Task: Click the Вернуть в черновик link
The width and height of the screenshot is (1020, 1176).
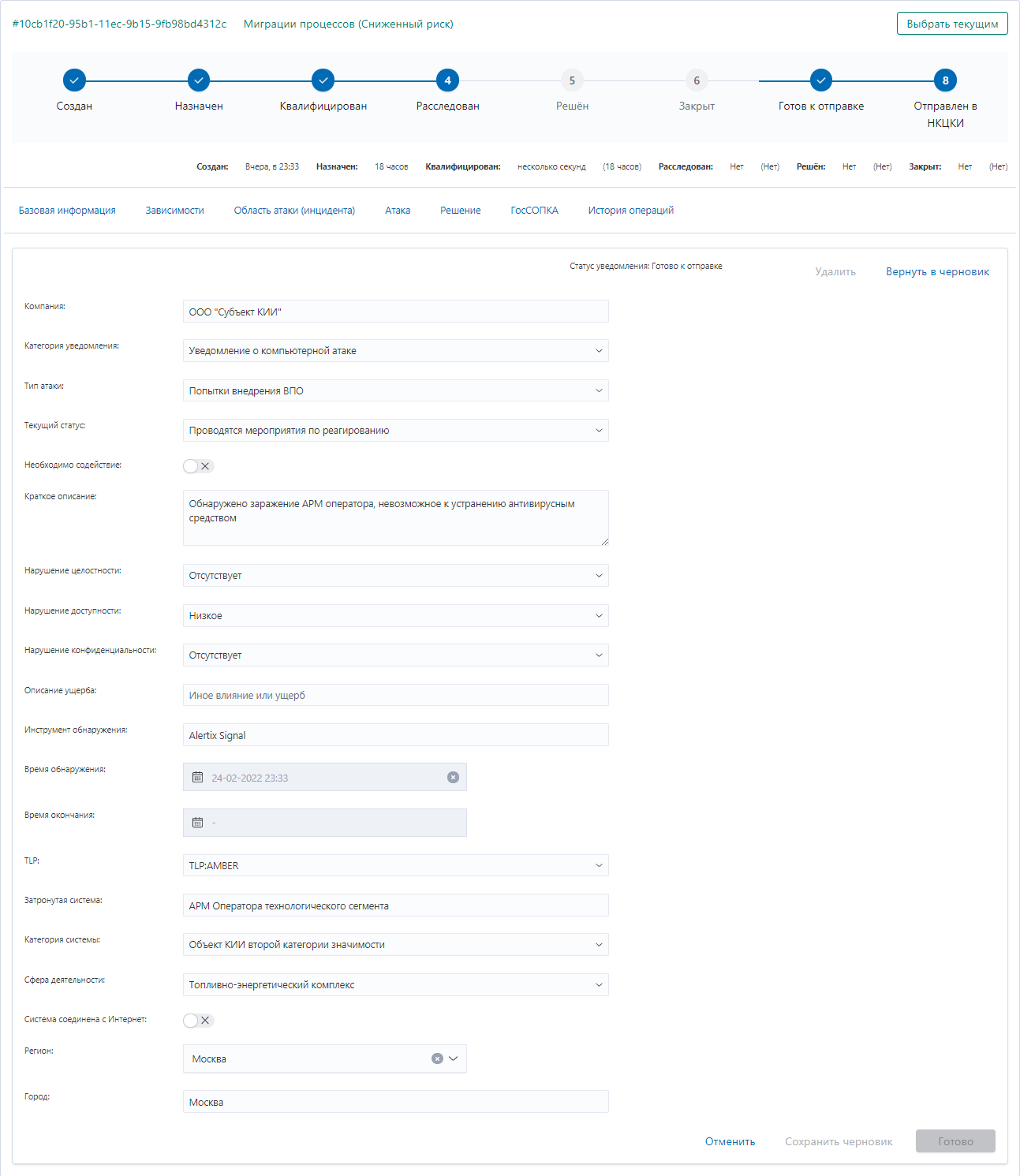Action: (937, 271)
